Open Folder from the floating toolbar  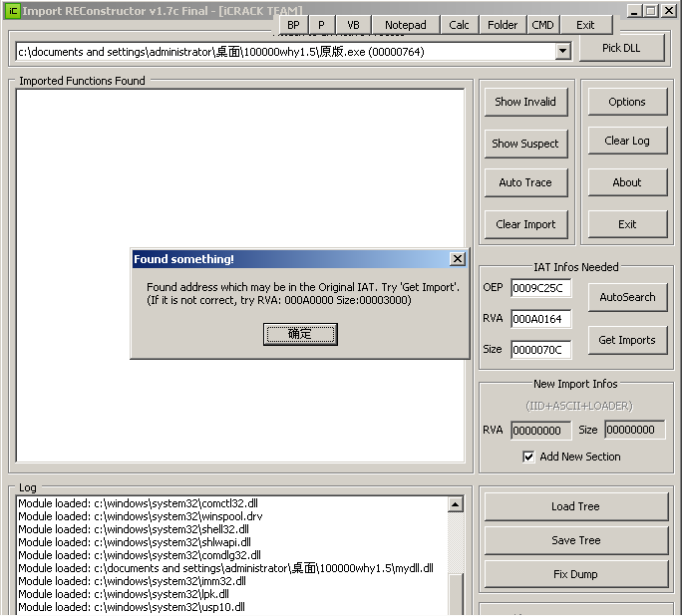503,24
